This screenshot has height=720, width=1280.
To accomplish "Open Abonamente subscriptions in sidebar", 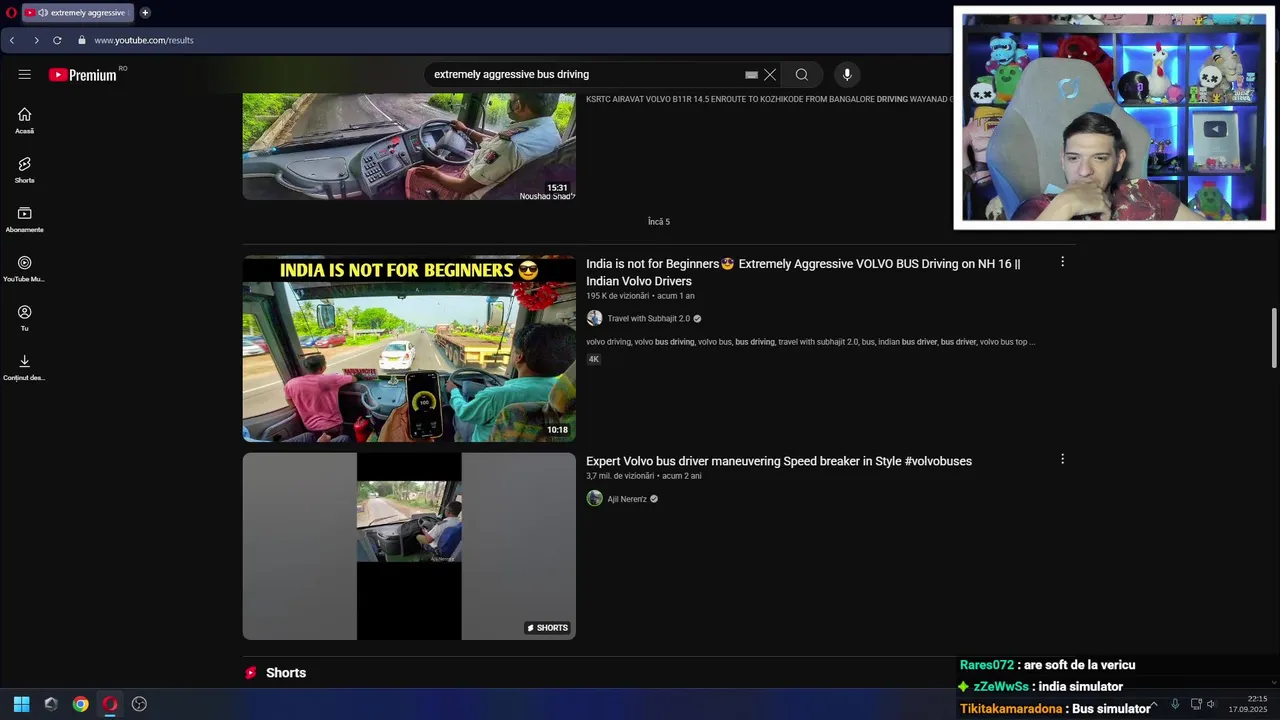I will [x=24, y=219].
